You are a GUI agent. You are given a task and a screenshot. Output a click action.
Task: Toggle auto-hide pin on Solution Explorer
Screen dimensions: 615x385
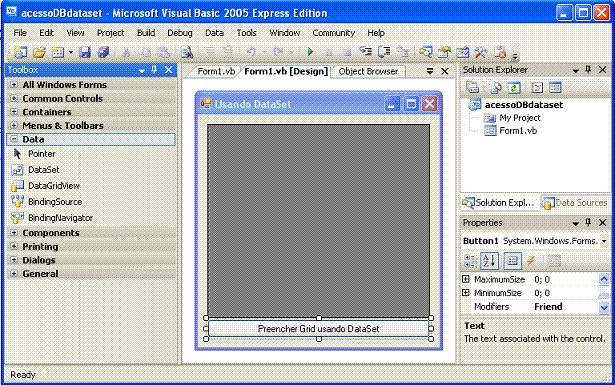click(588, 70)
